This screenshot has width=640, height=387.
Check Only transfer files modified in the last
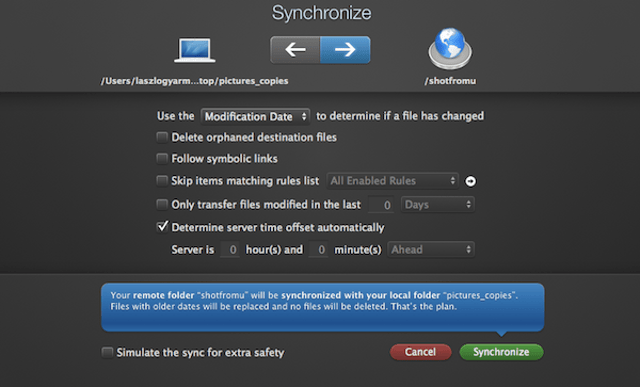(162, 204)
